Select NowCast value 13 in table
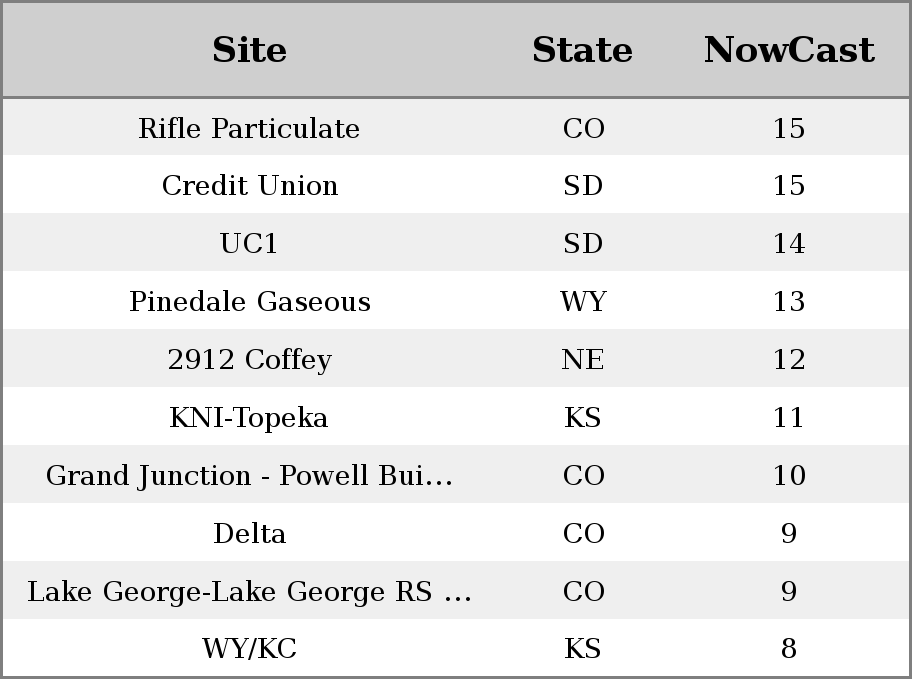 (x=789, y=301)
